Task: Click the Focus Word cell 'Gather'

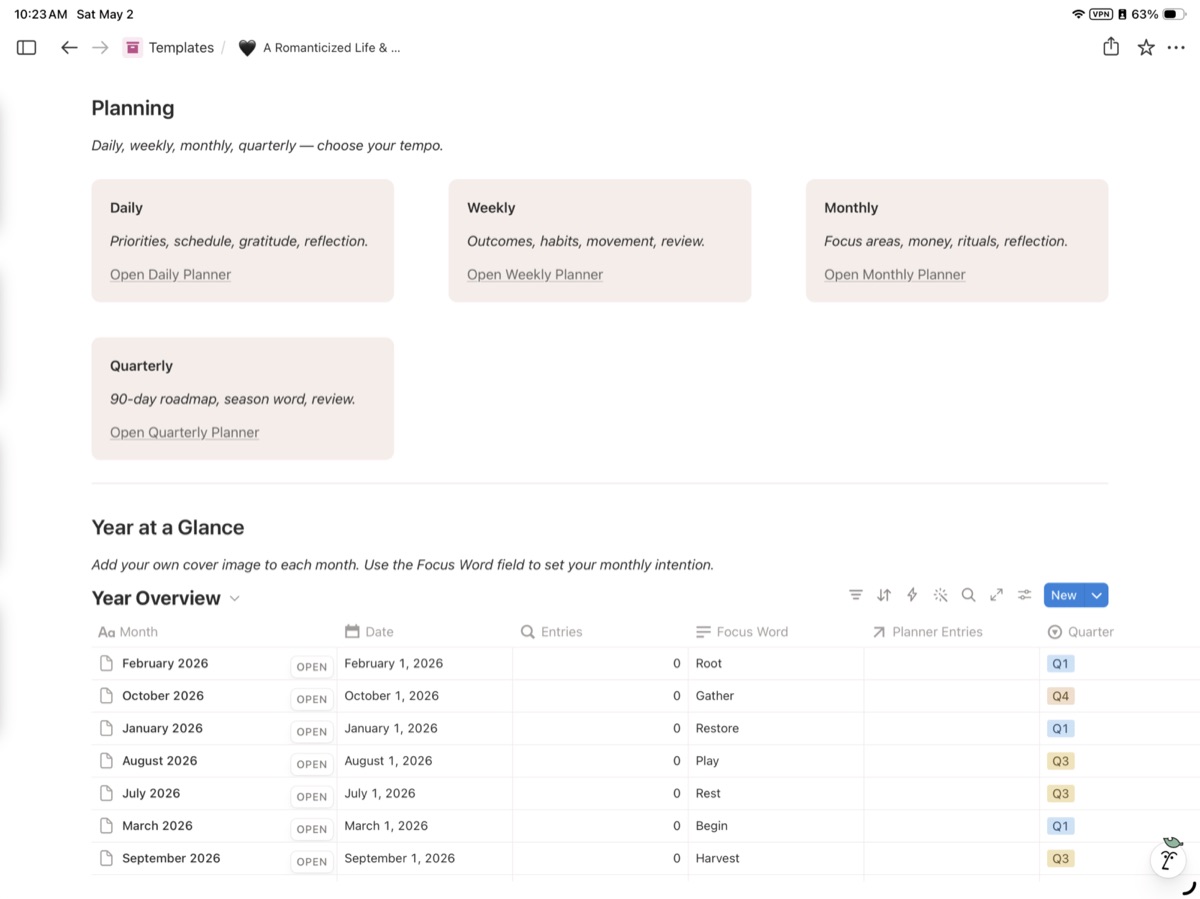Action: pyautogui.click(x=776, y=696)
